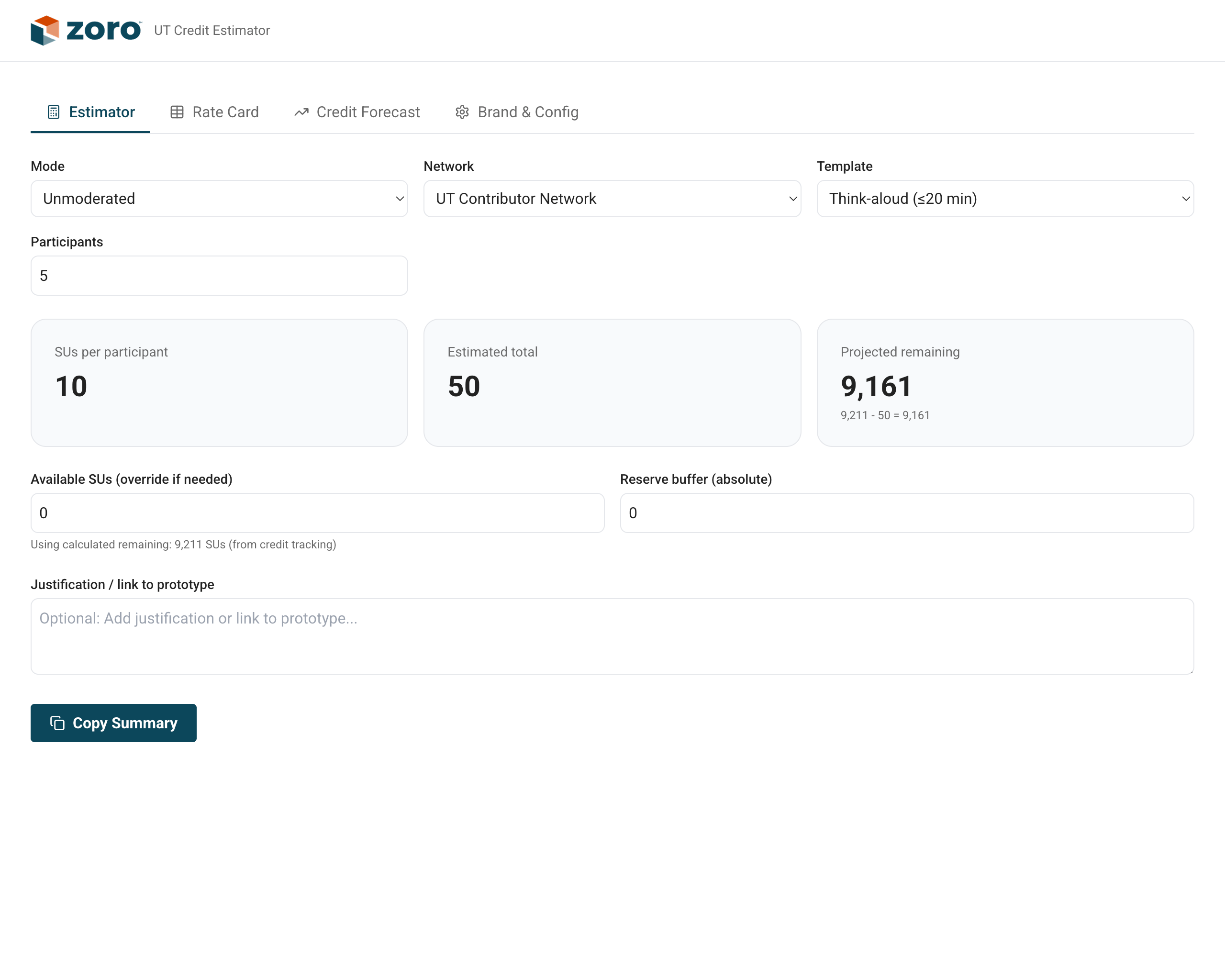Open the Mode dropdown showing Unmoderated
The height and width of the screenshot is (980, 1225).
coord(219,198)
